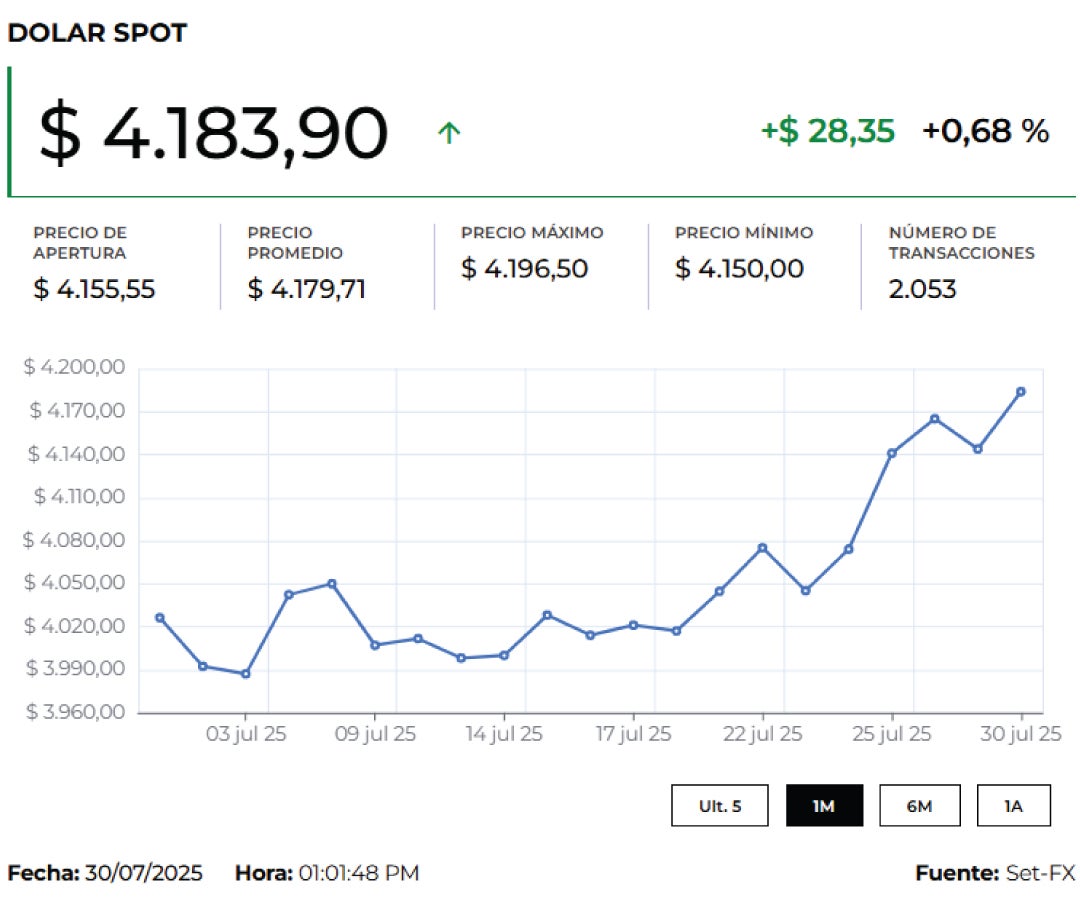Click the data point above 14 jul 25
The width and height of the screenshot is (1080, 900).
504,656
